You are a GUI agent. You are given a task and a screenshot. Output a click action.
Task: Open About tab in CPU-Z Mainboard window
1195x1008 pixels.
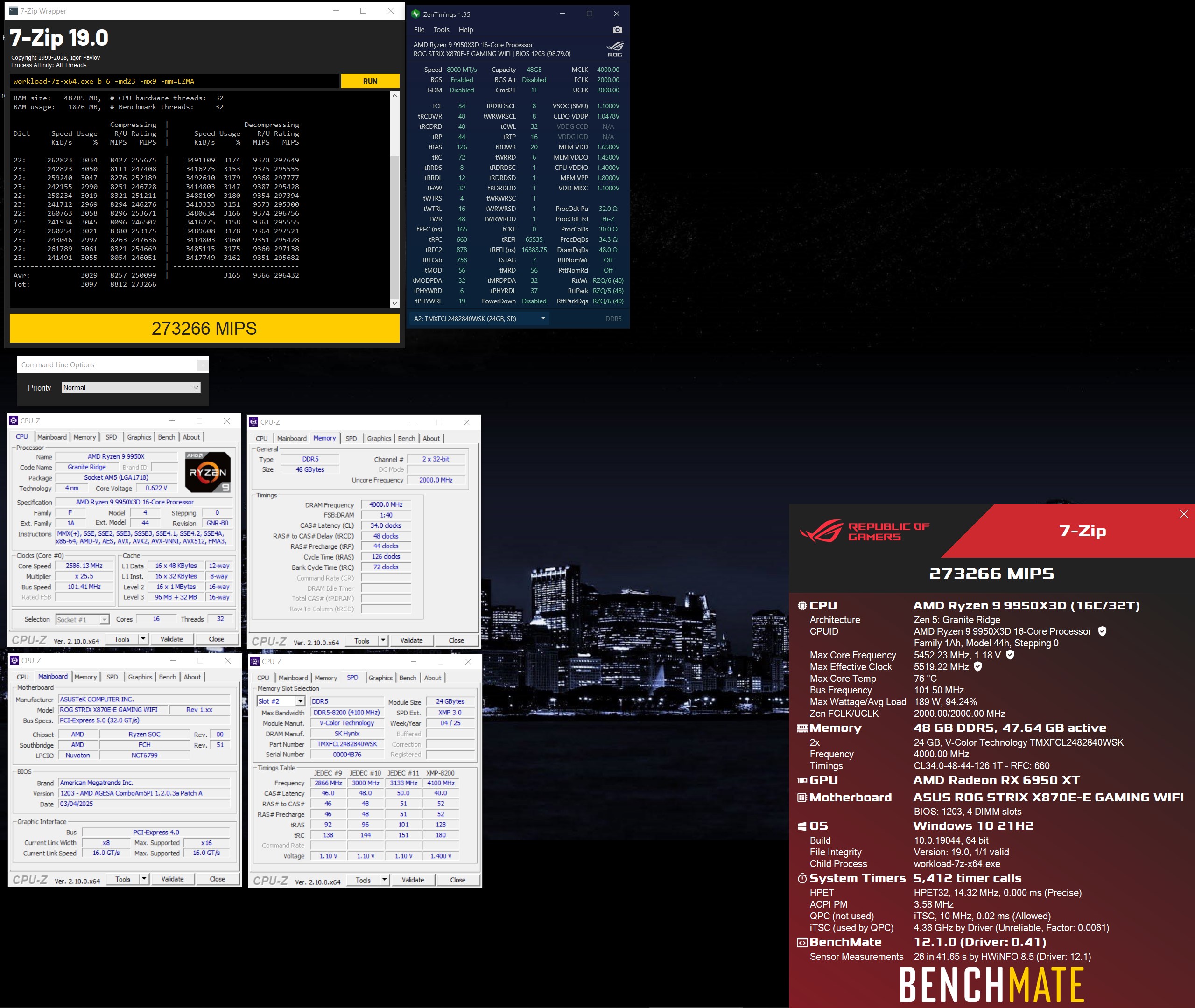(192, 677)
